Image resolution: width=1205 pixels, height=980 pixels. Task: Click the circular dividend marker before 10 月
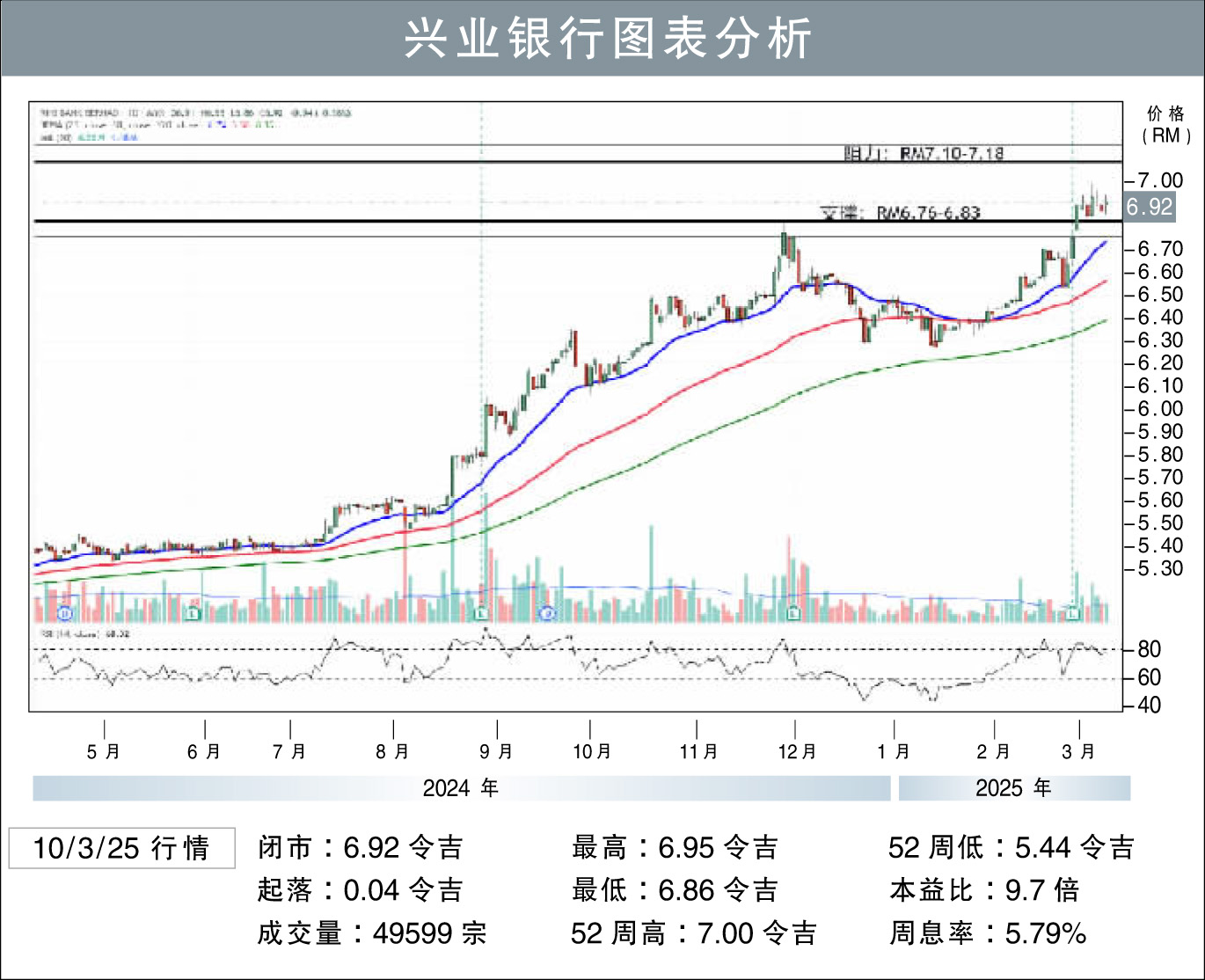coord(548,613)
